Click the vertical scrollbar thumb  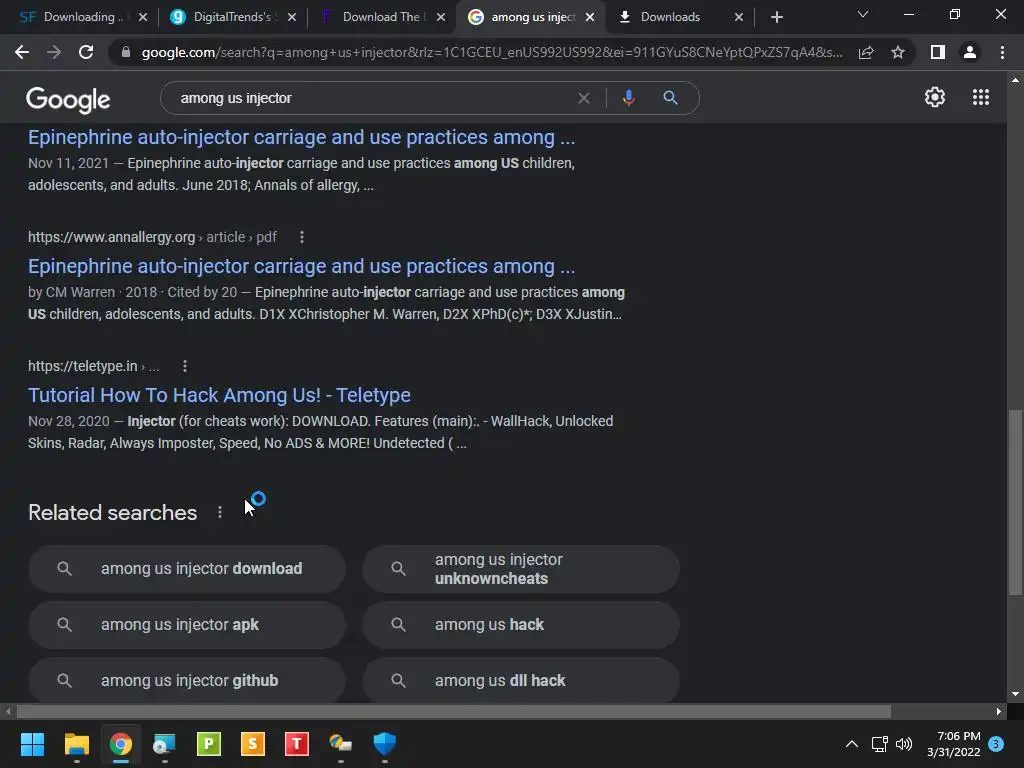coord(1015,502)
